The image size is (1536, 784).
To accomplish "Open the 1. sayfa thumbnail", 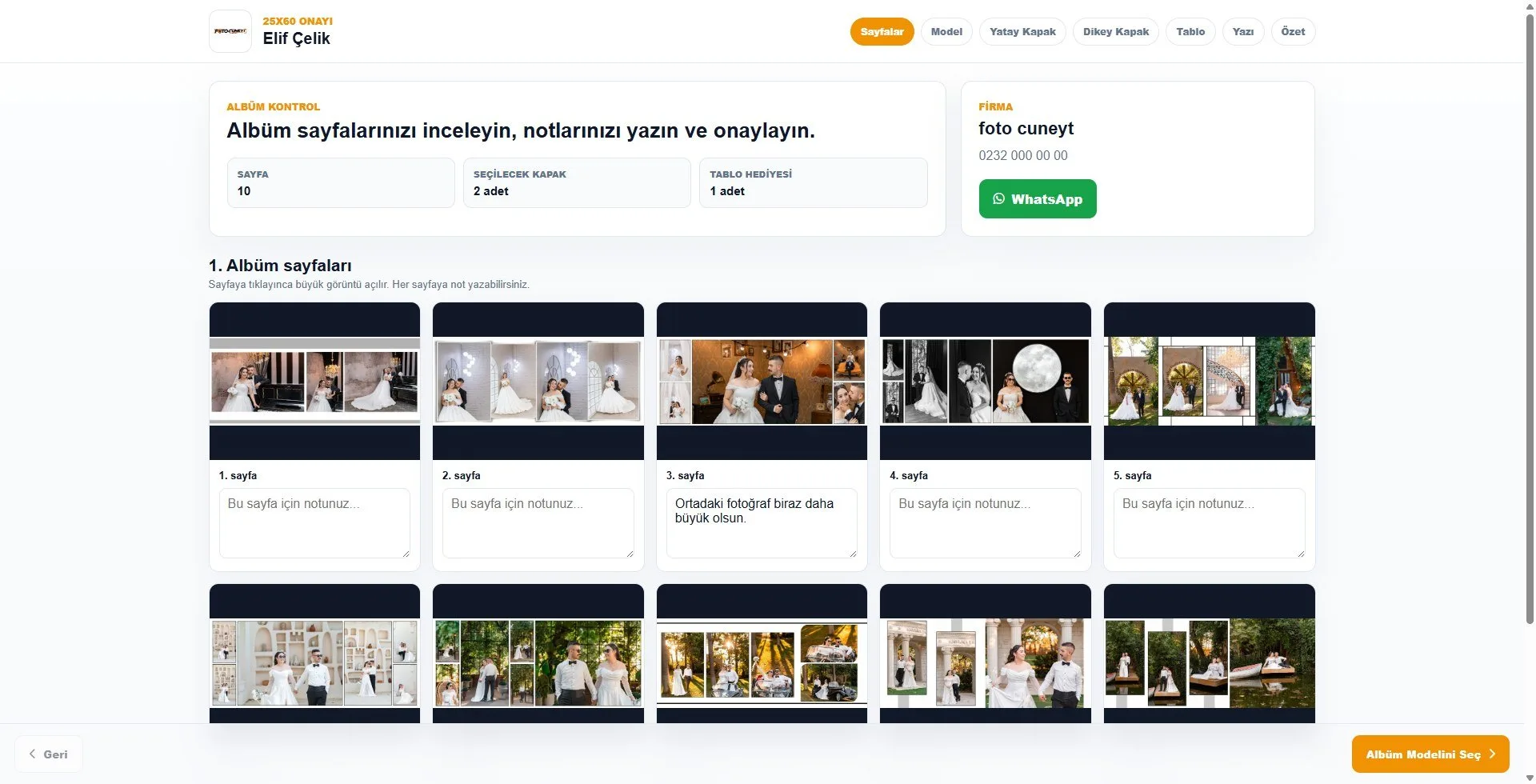I will pos(314,381).
